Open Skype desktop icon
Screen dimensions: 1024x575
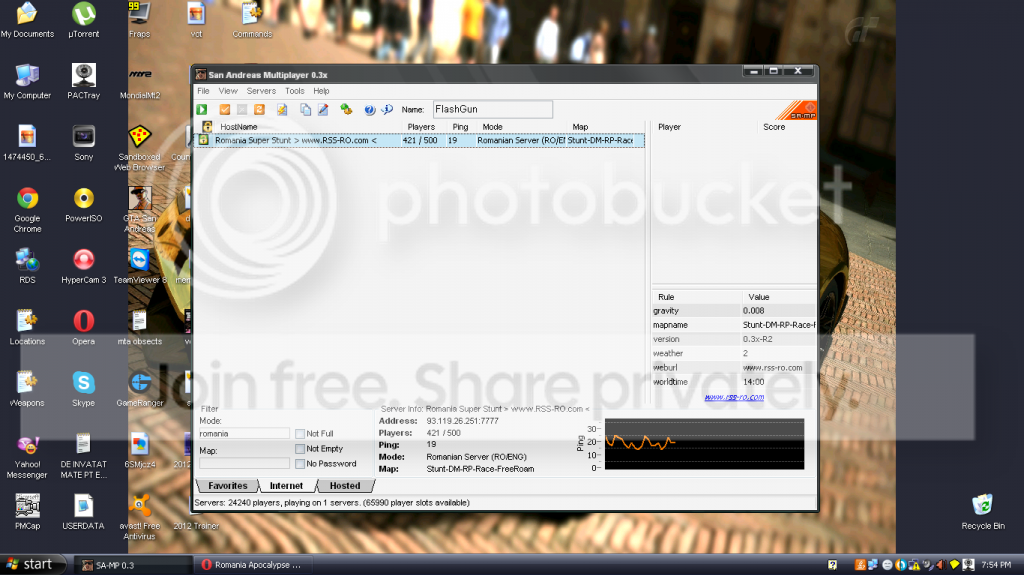[84, 389]
